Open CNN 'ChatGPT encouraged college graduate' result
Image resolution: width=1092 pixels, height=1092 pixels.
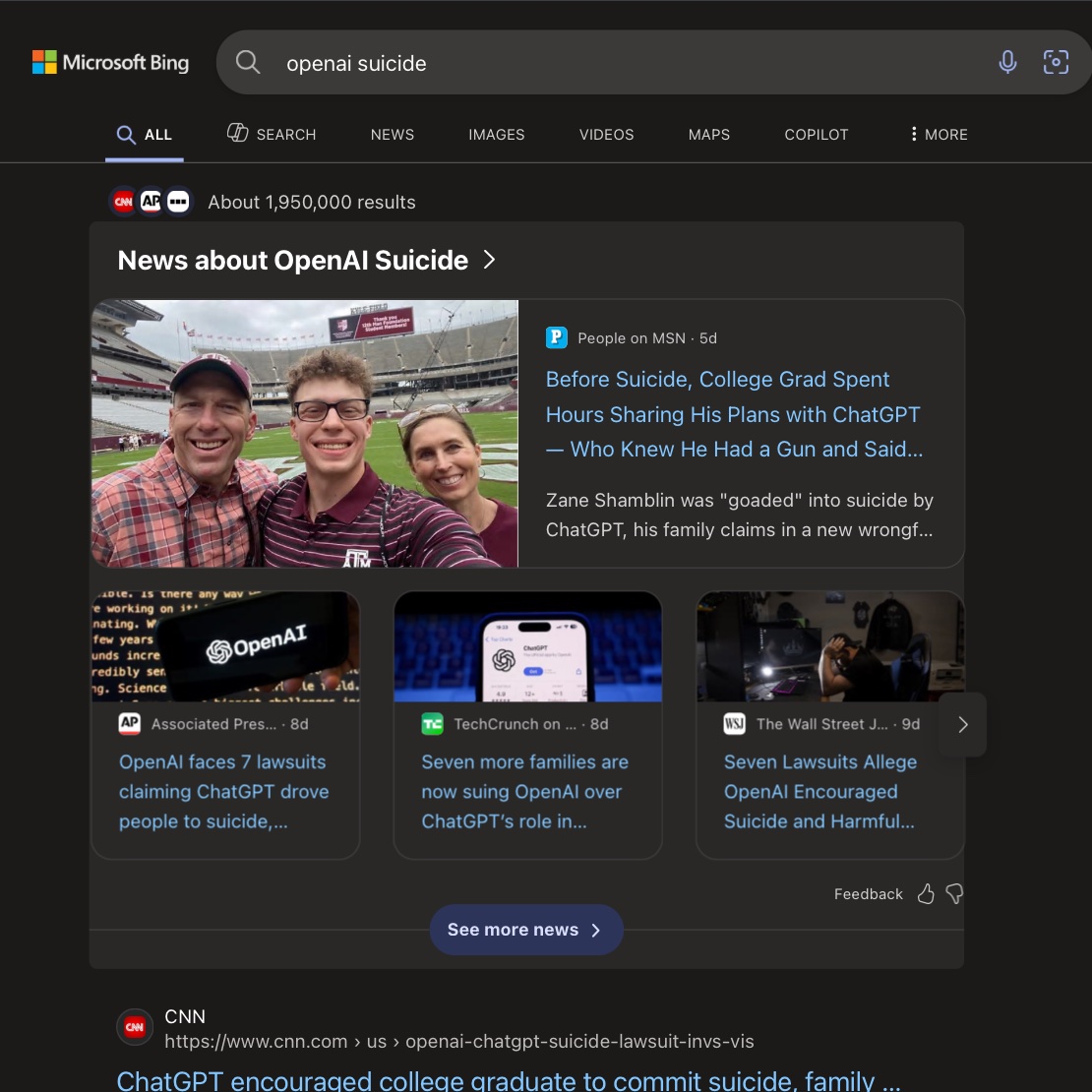pos(509,1080)
